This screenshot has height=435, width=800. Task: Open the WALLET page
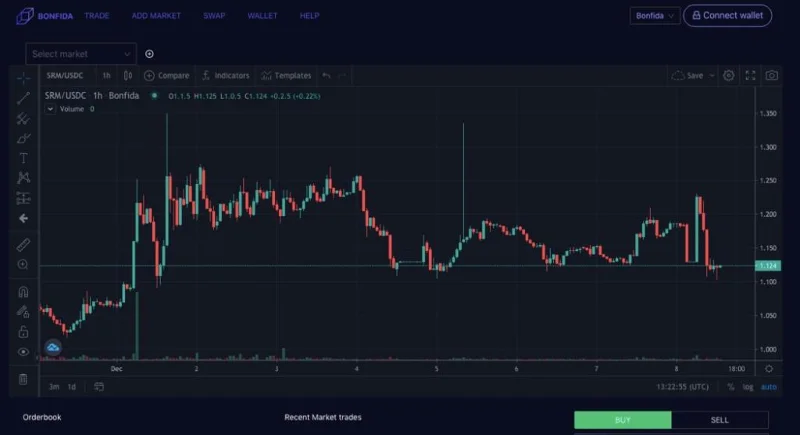[x=262, y=16]
